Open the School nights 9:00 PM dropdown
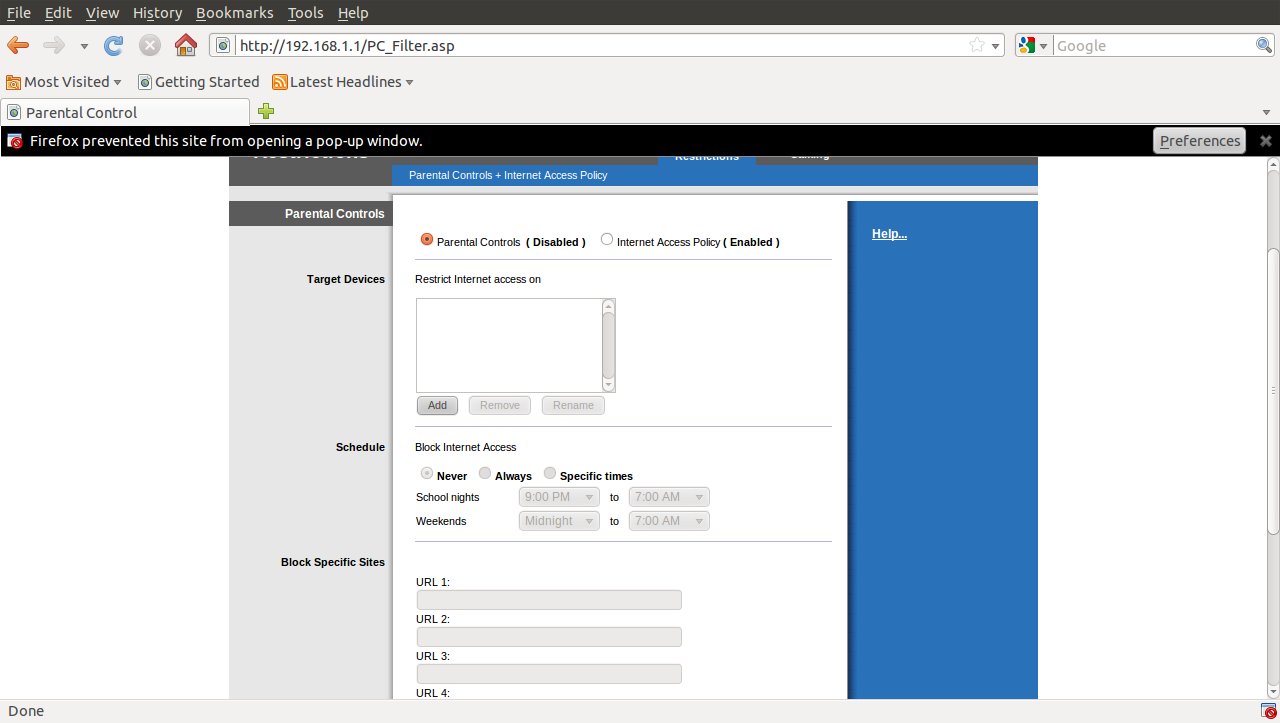The width and height of the screenshot is (1280, 723). 559,497
